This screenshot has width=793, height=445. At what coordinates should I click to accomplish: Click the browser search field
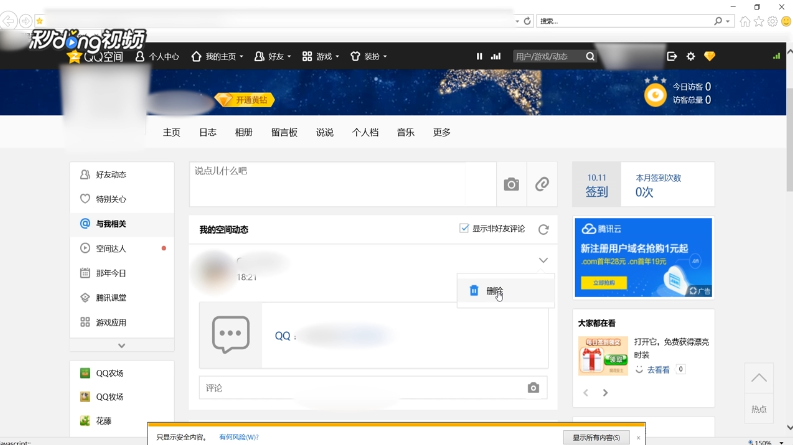[x=625, y=21]
